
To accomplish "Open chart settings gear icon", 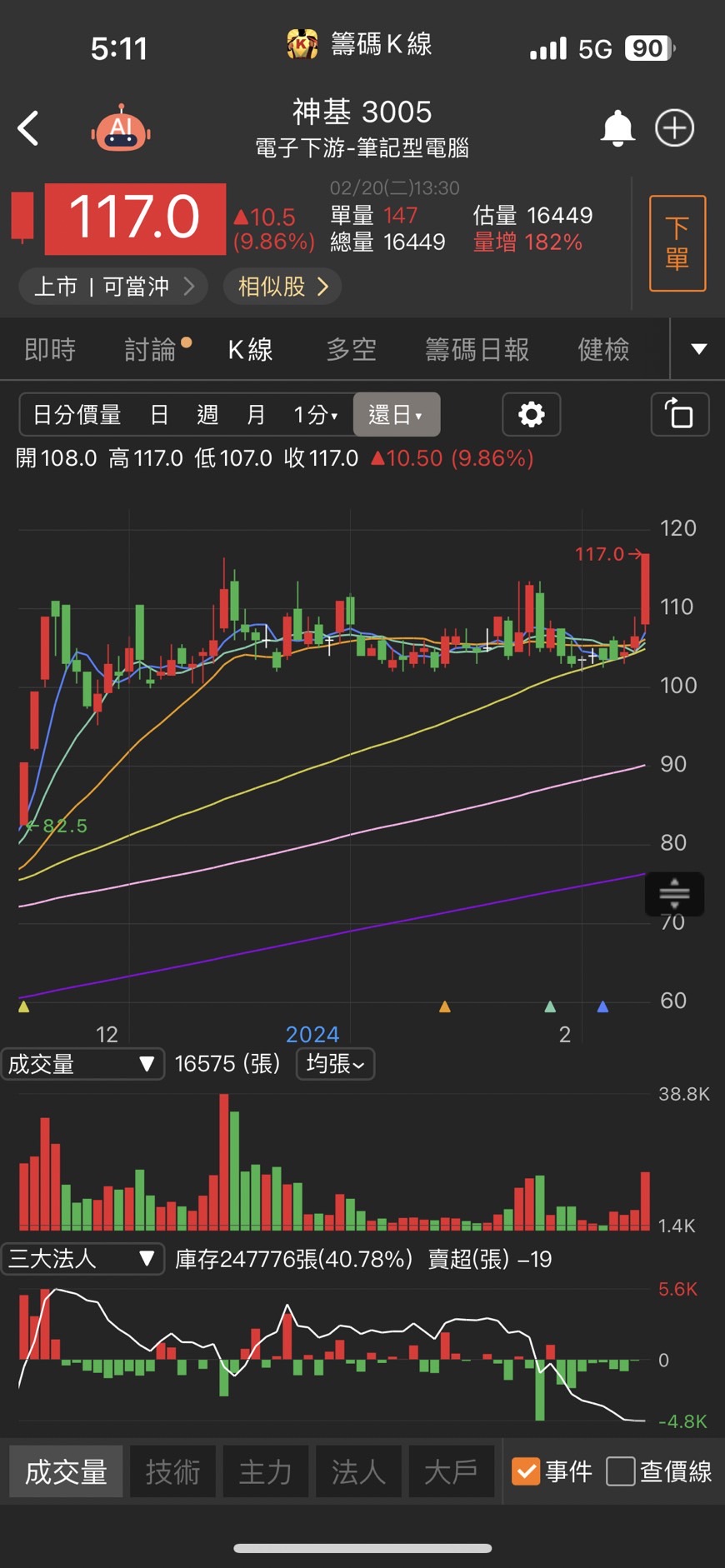I will pyautogui.click(x=531, y=414).
